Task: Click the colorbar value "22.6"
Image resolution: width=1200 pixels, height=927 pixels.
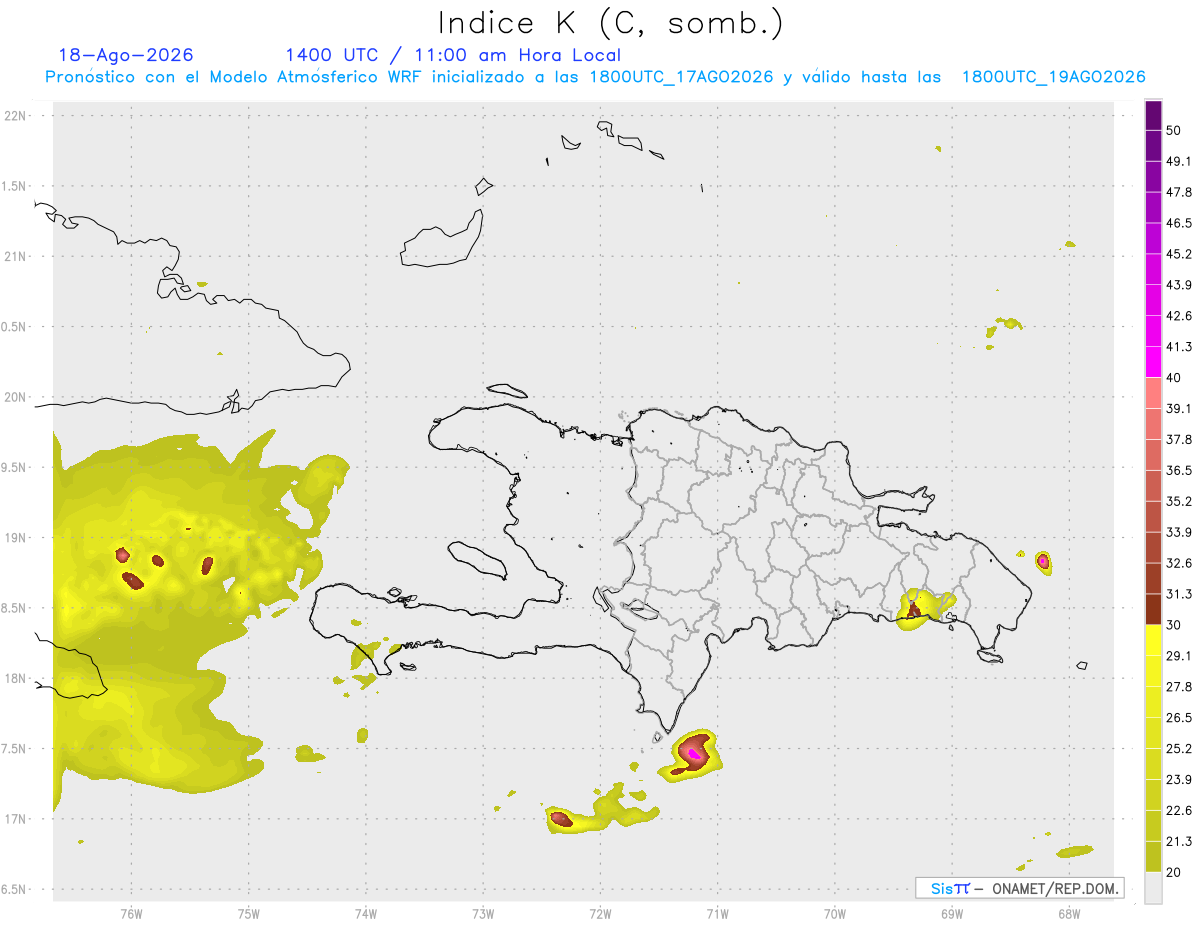Action: pos(1179,811)
